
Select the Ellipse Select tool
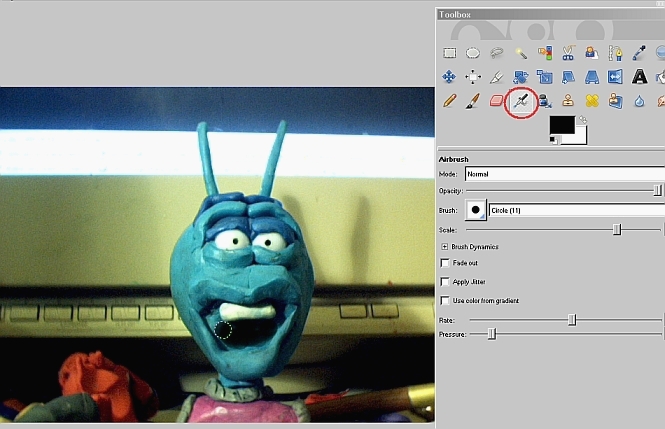point(473,53)
